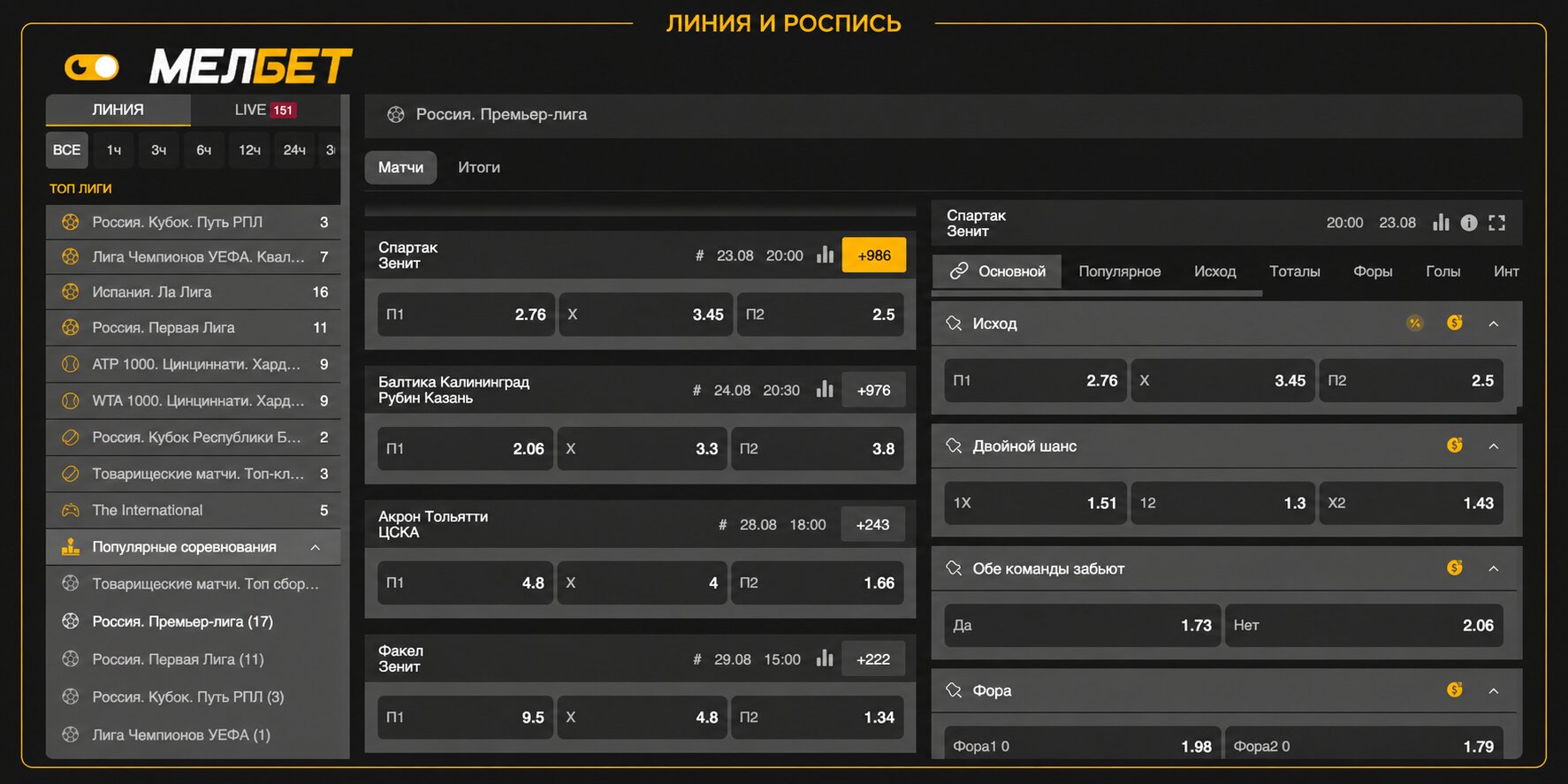Open statistics icon for Факел – Зенит match
The height and width of the screenshot is (784, 1568).
point(825,658)
